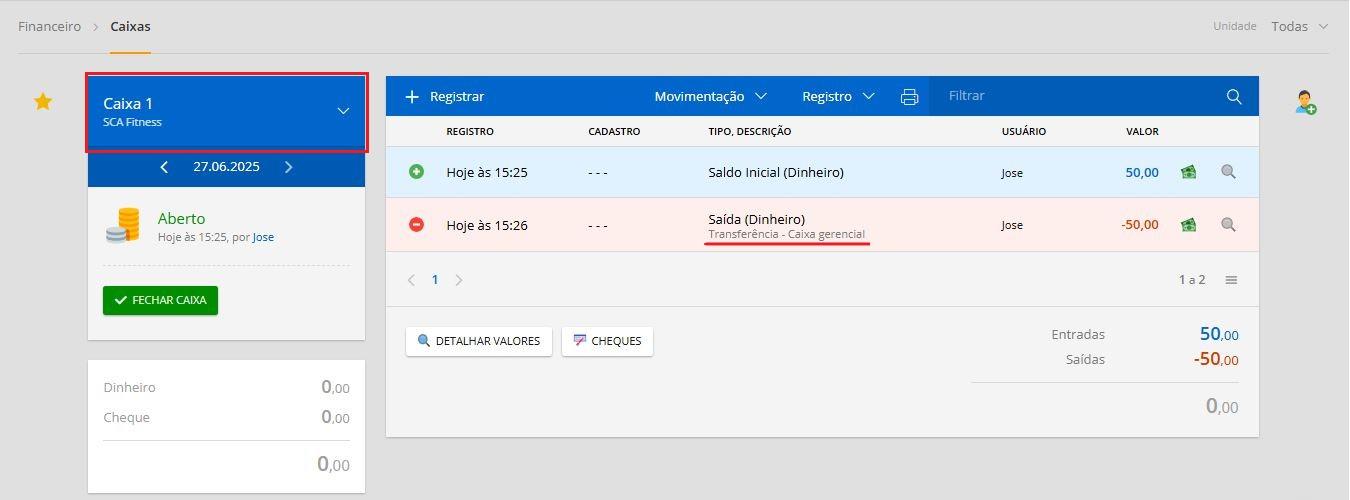Open details magnifier on Saldo Inicial row

coord(1228,172)
